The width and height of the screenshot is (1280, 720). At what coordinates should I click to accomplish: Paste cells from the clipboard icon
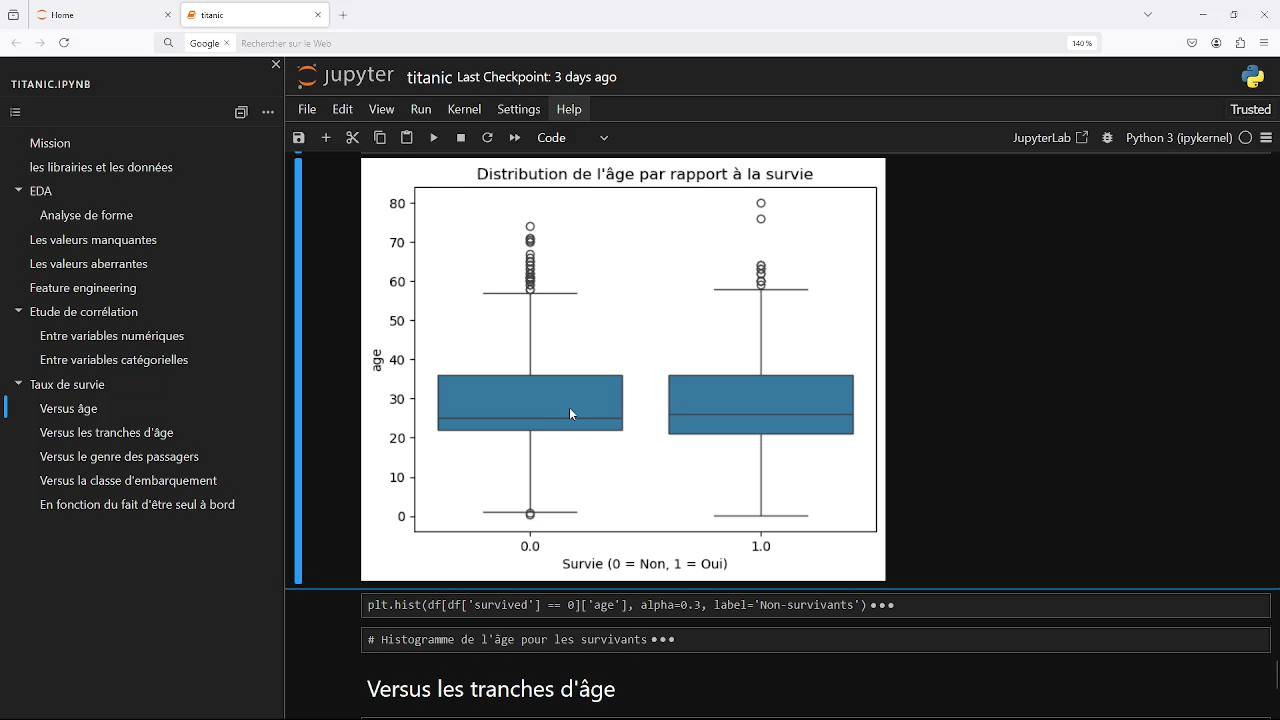406,137
